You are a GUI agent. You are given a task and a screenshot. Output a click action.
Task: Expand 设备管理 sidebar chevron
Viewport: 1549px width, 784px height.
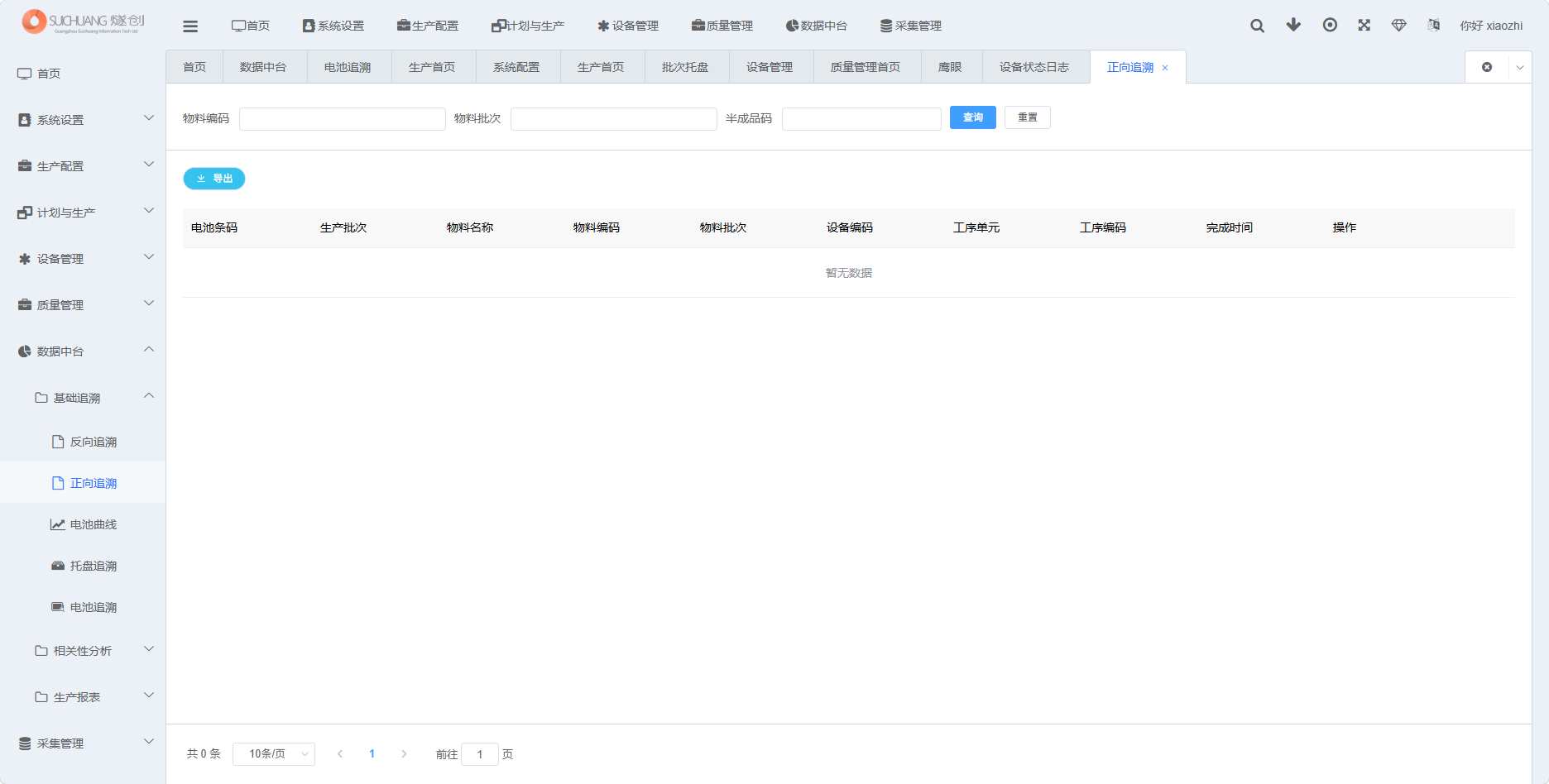[x=149, y=257]
